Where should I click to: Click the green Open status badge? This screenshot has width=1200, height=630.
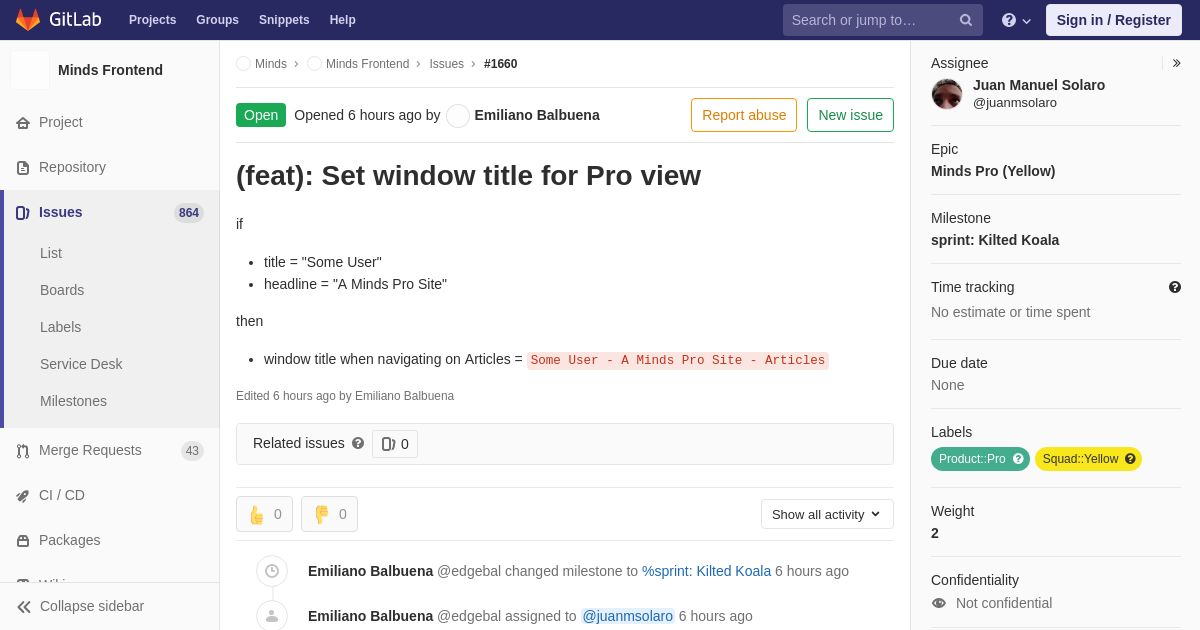[x=261, y=115]
